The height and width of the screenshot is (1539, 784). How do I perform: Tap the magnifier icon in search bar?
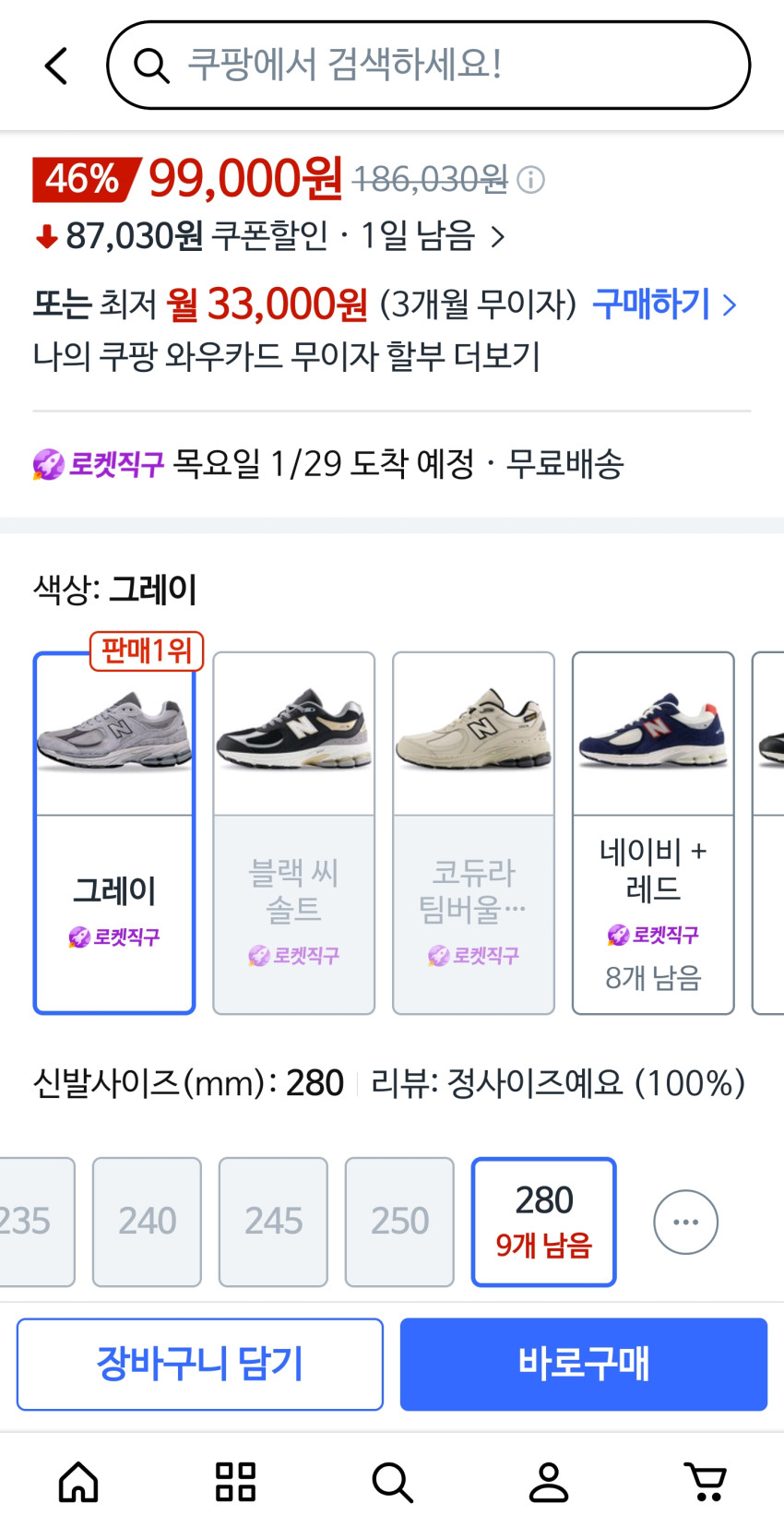click(x=151, y=66)
